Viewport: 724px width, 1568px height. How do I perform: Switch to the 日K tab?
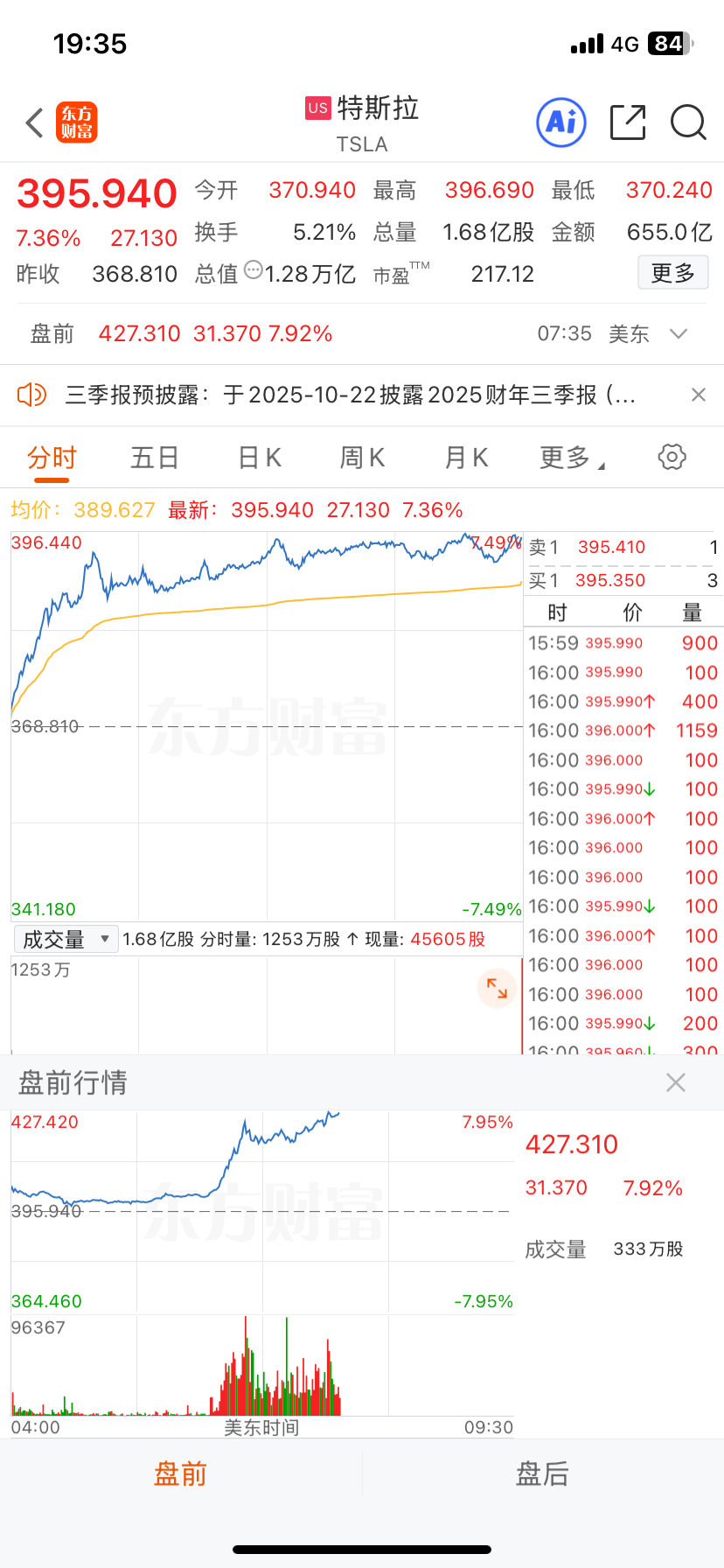(260, 457)
